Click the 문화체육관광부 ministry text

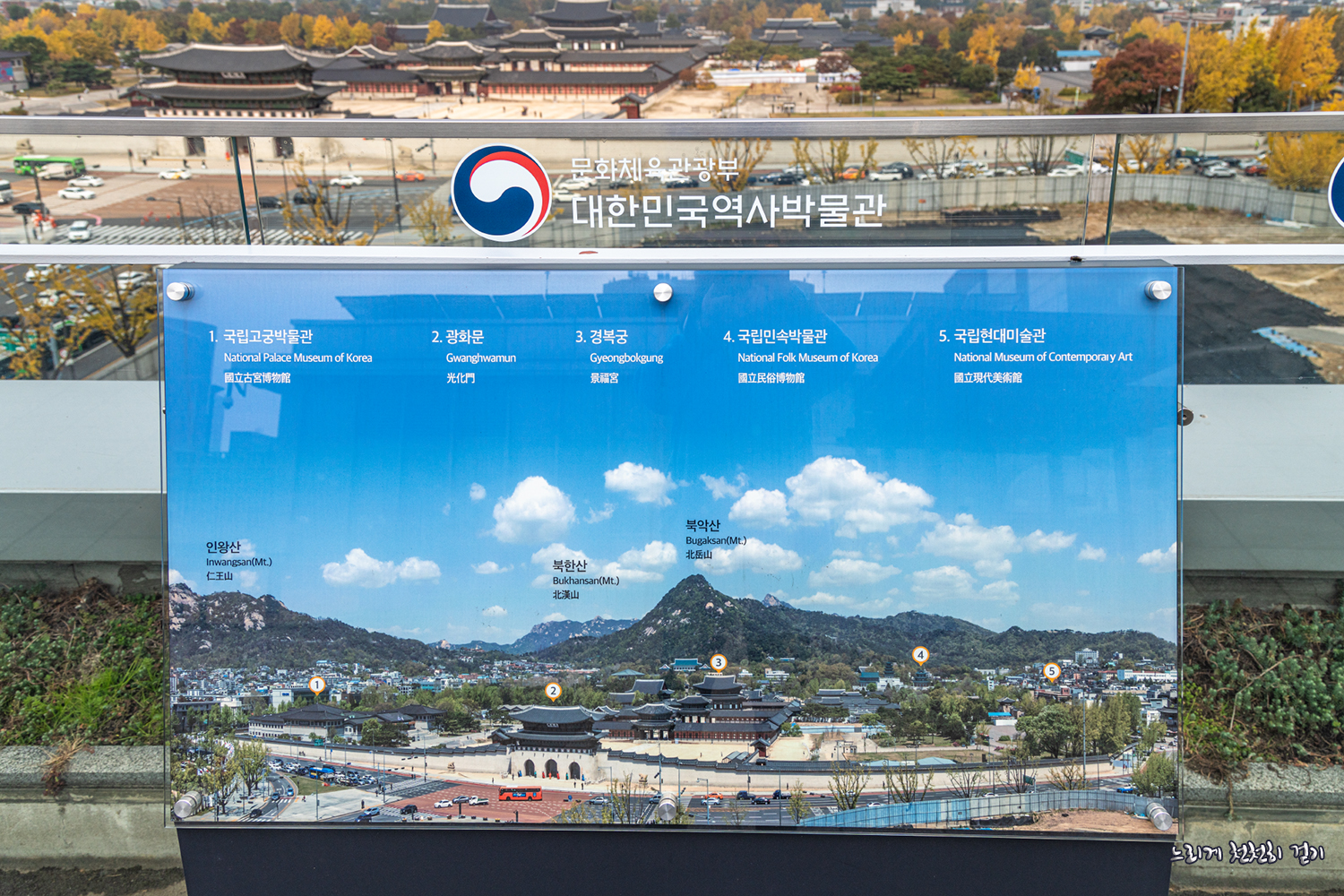point(654,169)
